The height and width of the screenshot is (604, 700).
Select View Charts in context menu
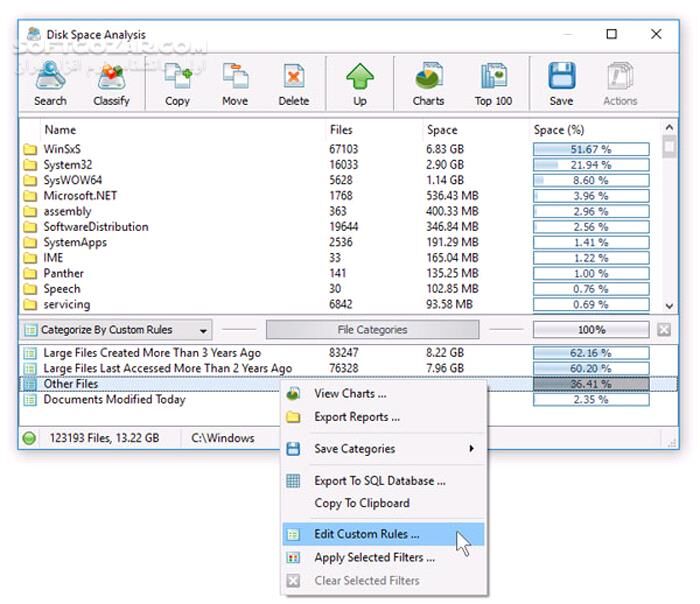pos(350,393)
